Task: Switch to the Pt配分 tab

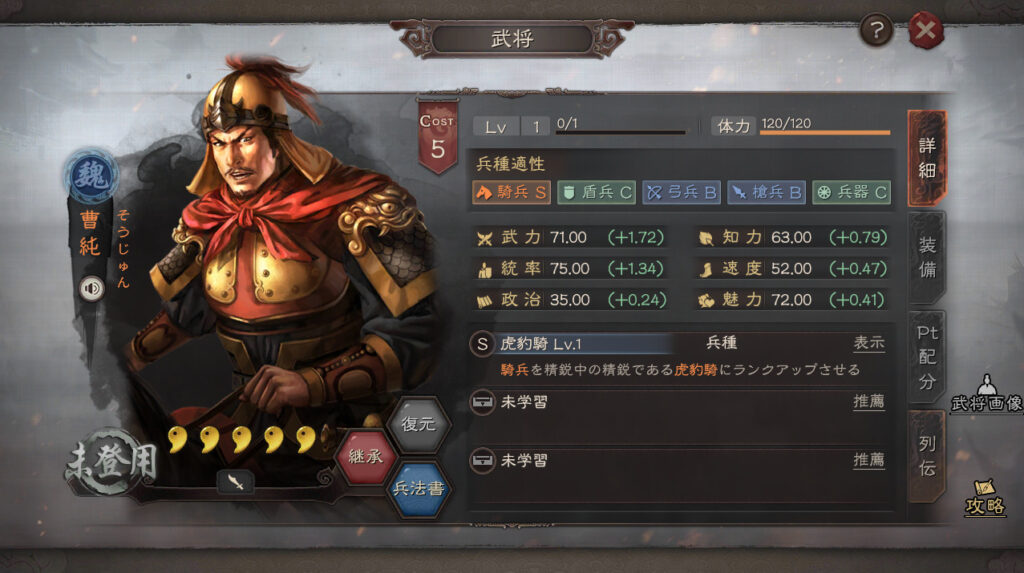Action: click(x=927, y=357)
